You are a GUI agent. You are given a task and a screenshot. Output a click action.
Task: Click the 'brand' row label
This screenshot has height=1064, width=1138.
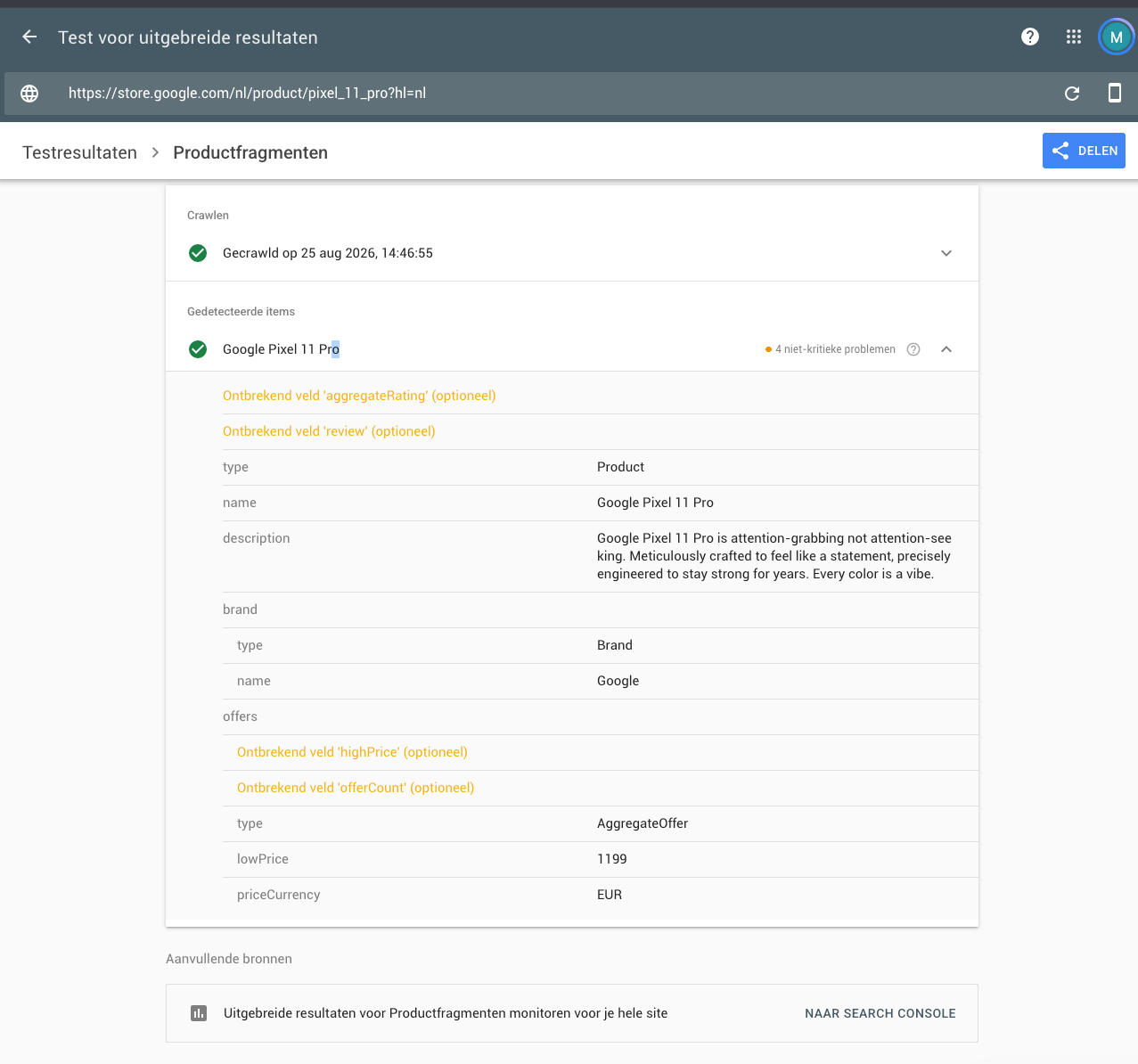(x=240, y=610)
